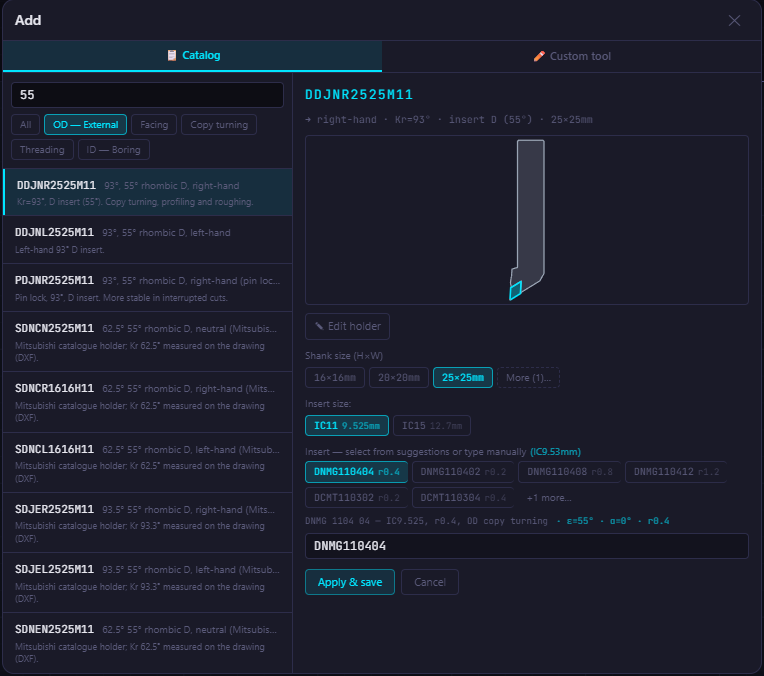Click the tool holder preview image

(x=527, y=220)
